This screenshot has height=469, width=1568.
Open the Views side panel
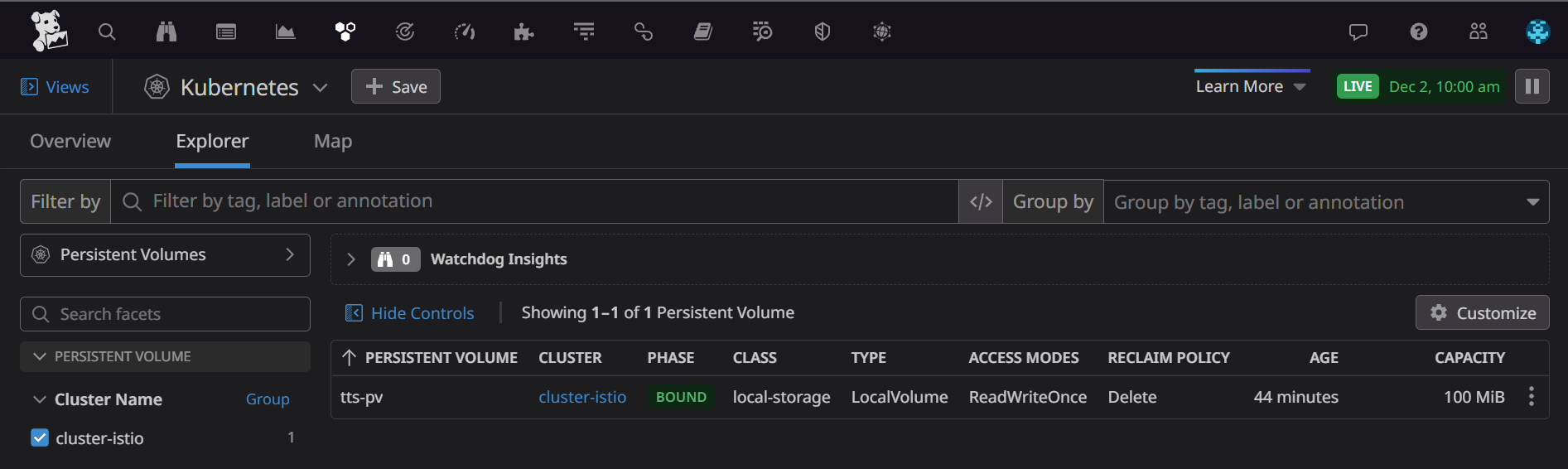[x=55, y=87]
